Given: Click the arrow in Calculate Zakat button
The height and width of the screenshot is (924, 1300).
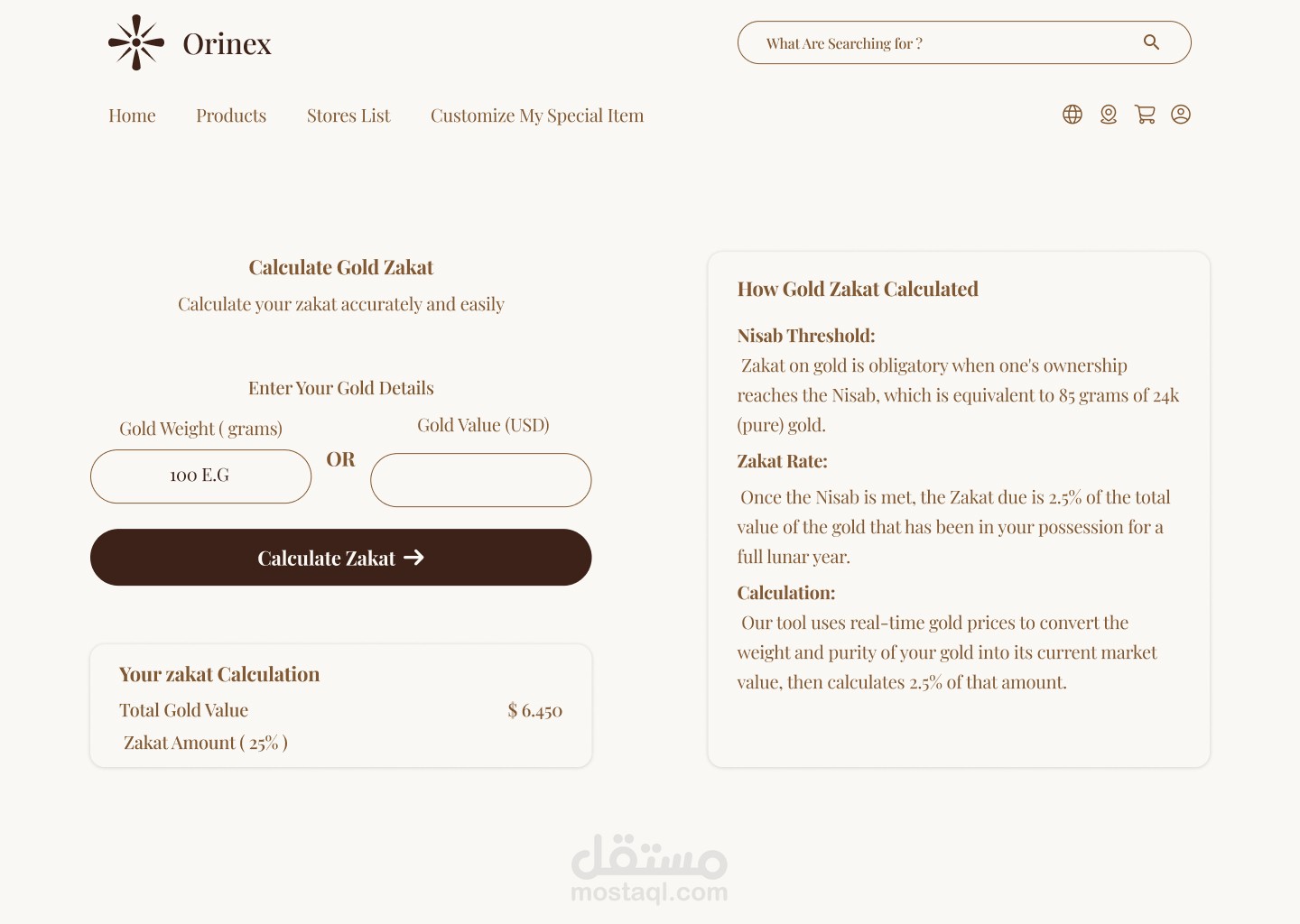Looking at the screenshot, I should [413, 558].
